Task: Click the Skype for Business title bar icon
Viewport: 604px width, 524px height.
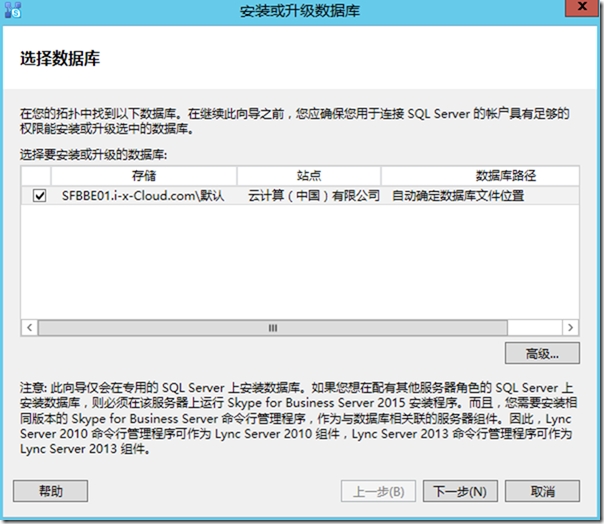Action: click(x=12, y=10)
